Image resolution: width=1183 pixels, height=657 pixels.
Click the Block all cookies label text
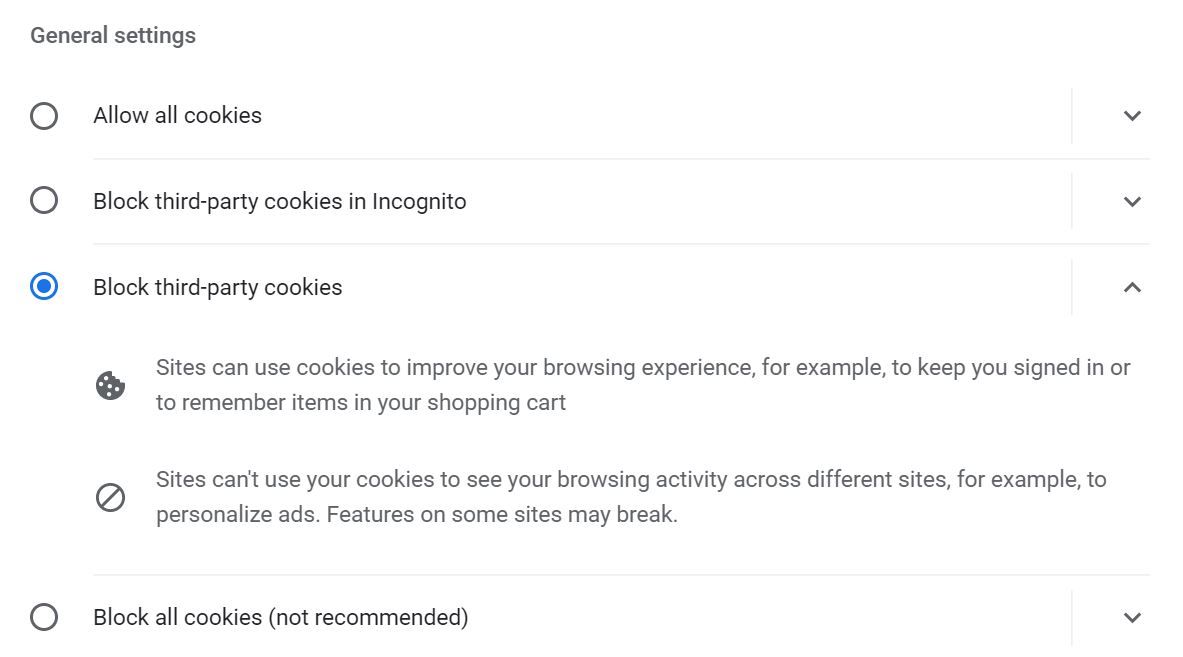click(279, 617)
